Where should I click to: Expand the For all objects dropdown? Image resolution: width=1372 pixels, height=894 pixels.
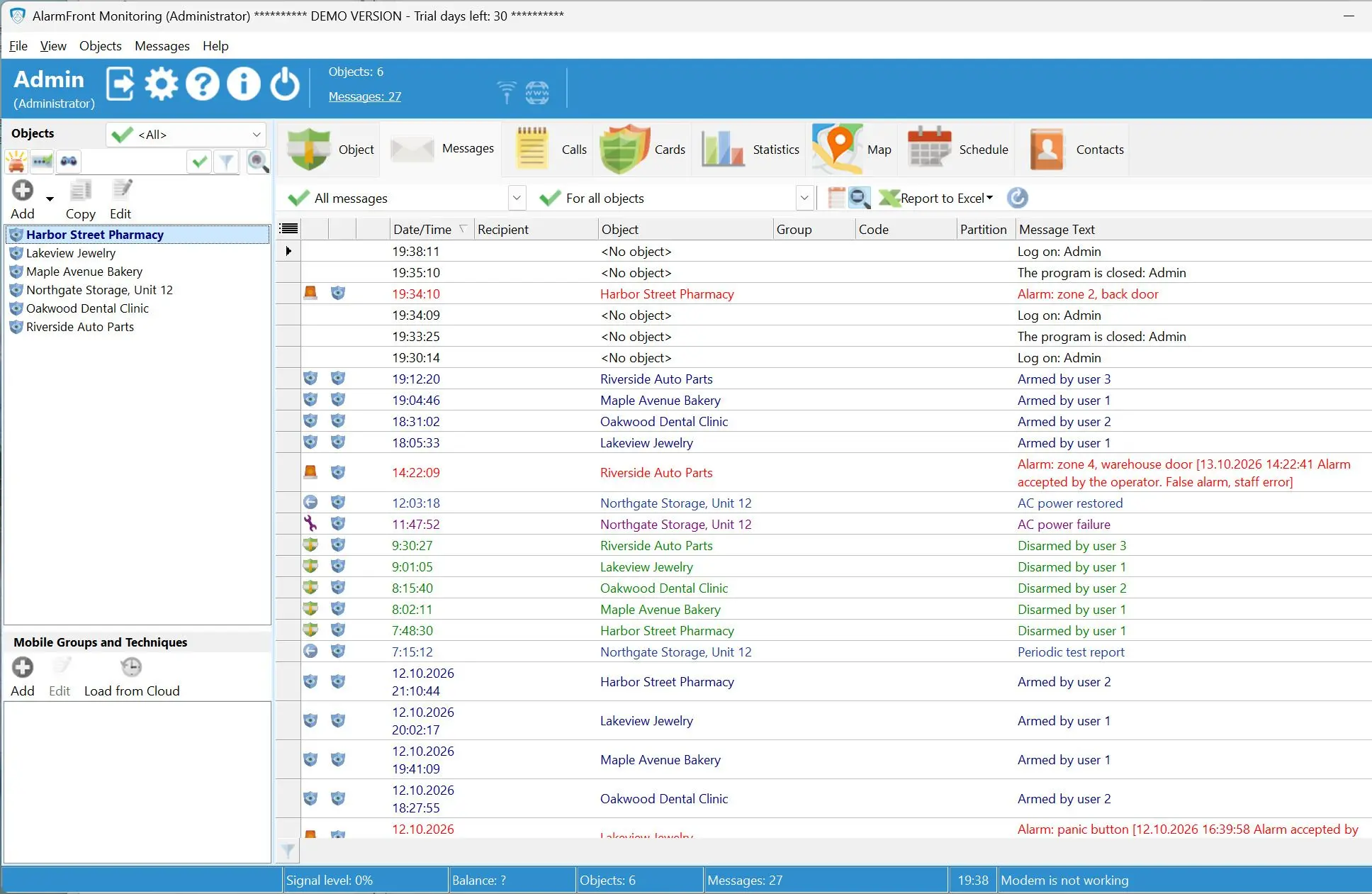tap(804, 198)
